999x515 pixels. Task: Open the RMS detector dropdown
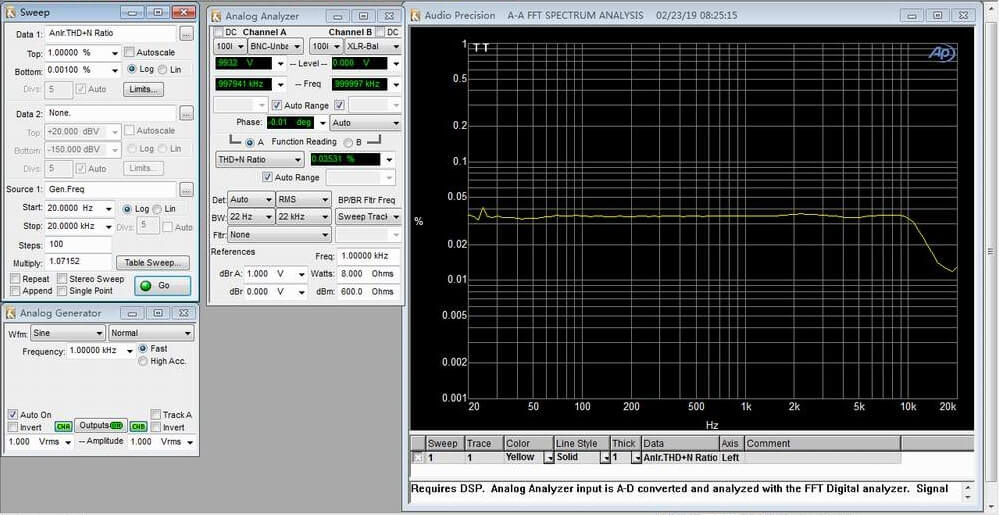tap(303, 199)
